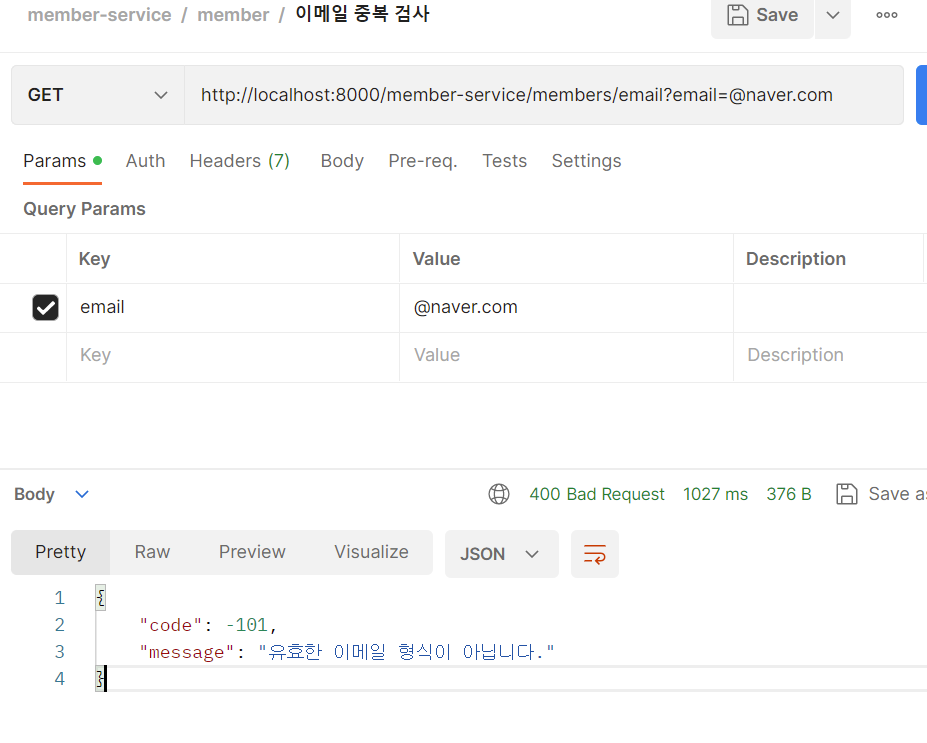The height and width of the screenshot is (743, 927).
Task: Switch response view to Raw
Action: [x=151, y=551]
